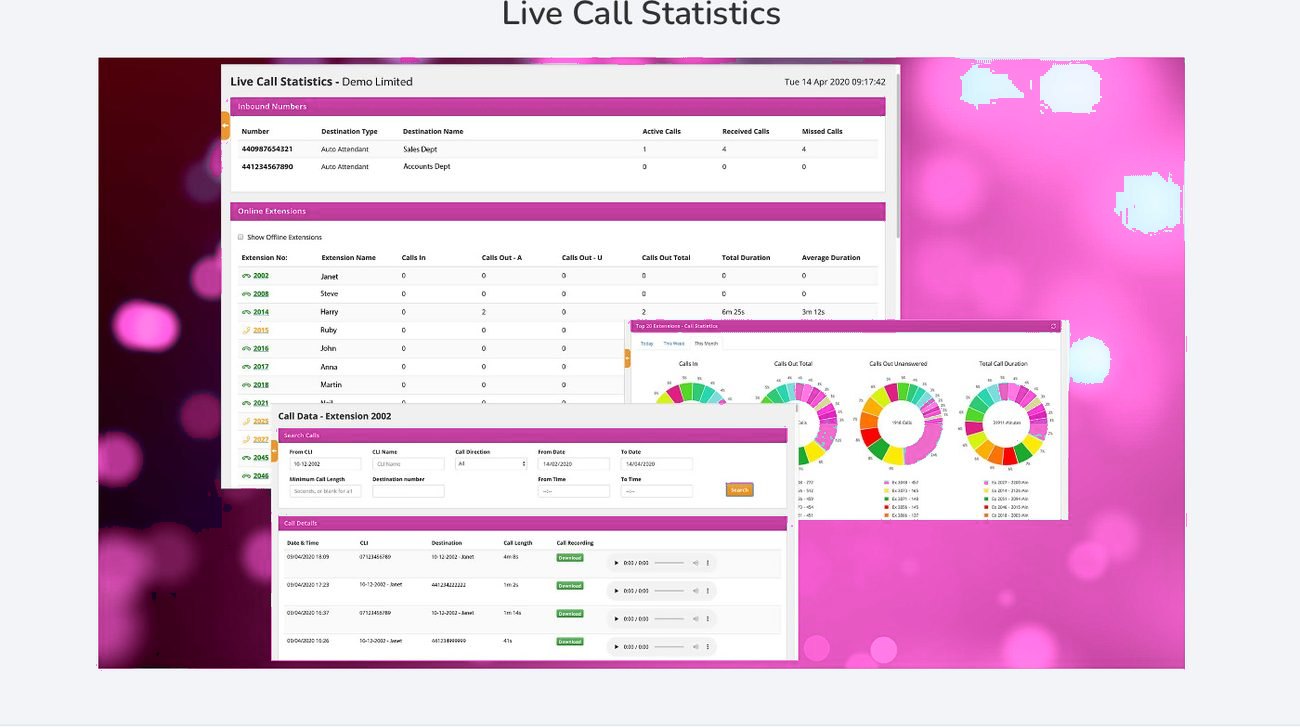Click the From Time field
The image size is (1300, 728).
[x=573, y=491]
